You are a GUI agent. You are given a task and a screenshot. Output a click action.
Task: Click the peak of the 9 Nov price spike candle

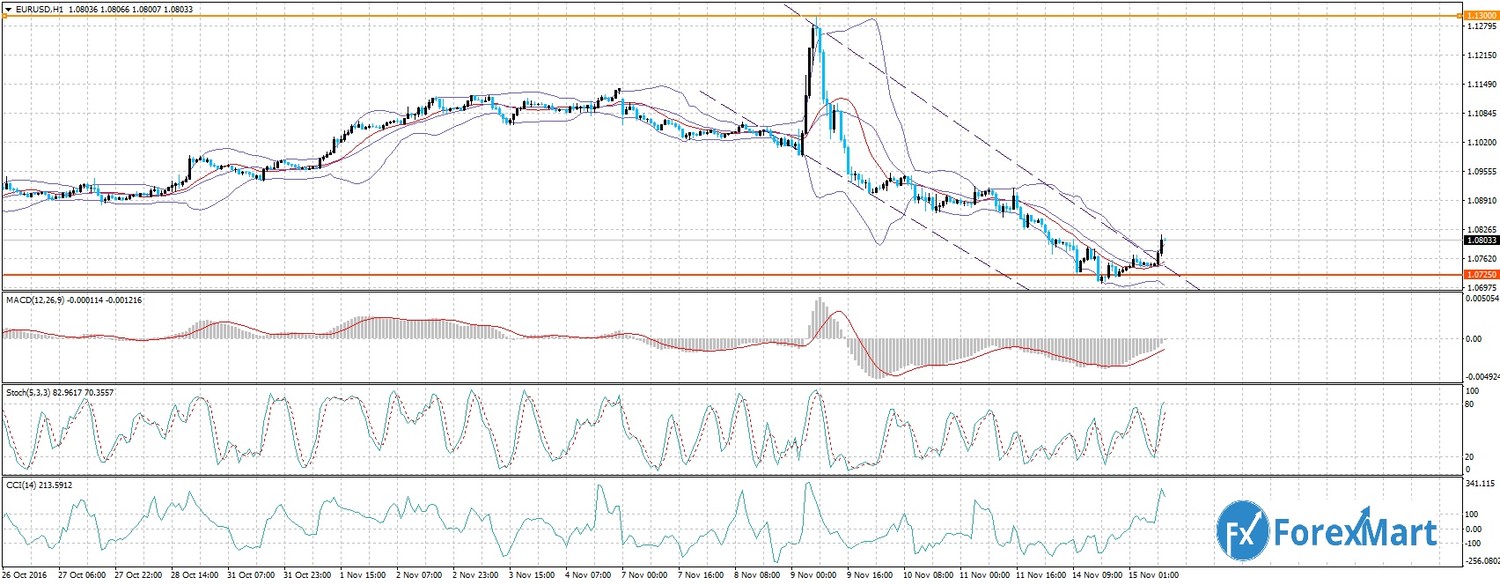[x=817, y=25]
